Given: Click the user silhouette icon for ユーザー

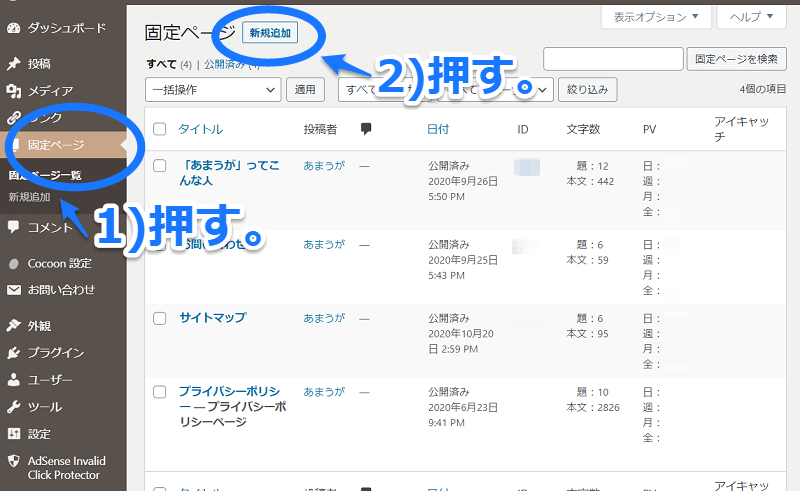Looking at the screenshot, I should tap(13, 380).
